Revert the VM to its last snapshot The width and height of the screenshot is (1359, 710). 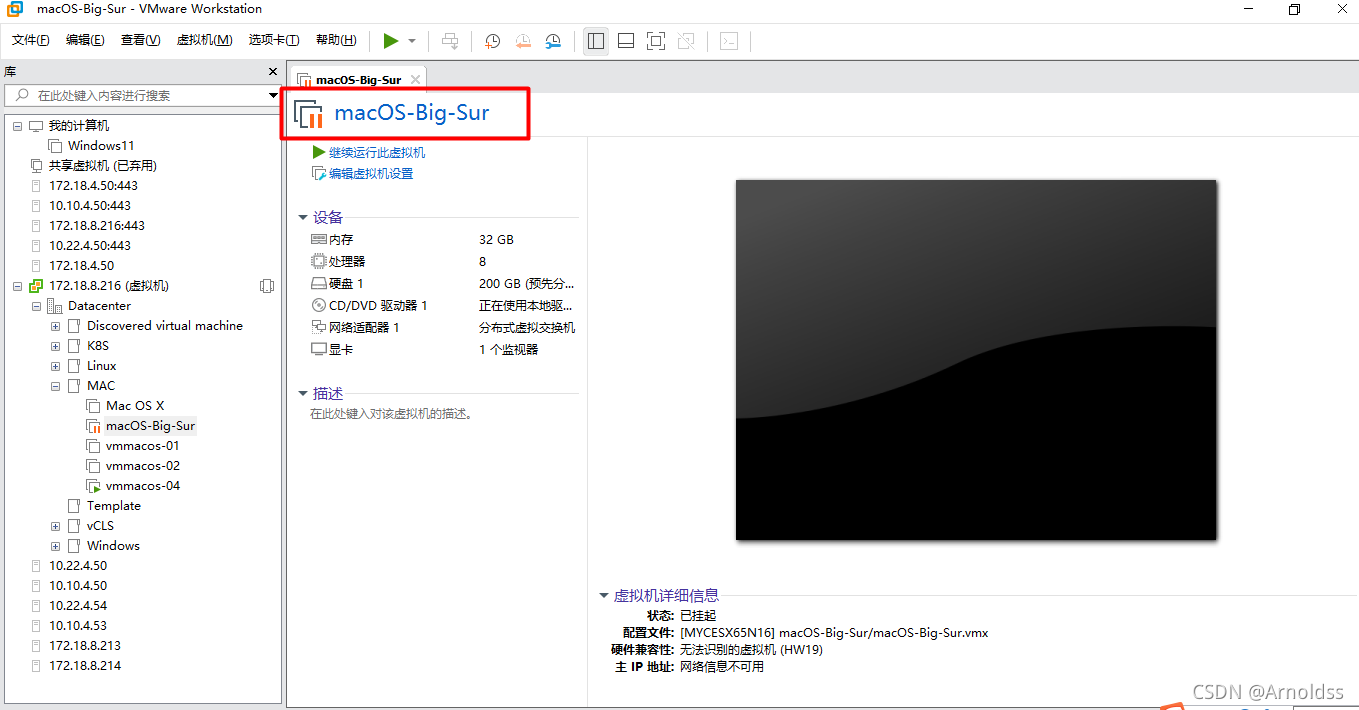523,41
